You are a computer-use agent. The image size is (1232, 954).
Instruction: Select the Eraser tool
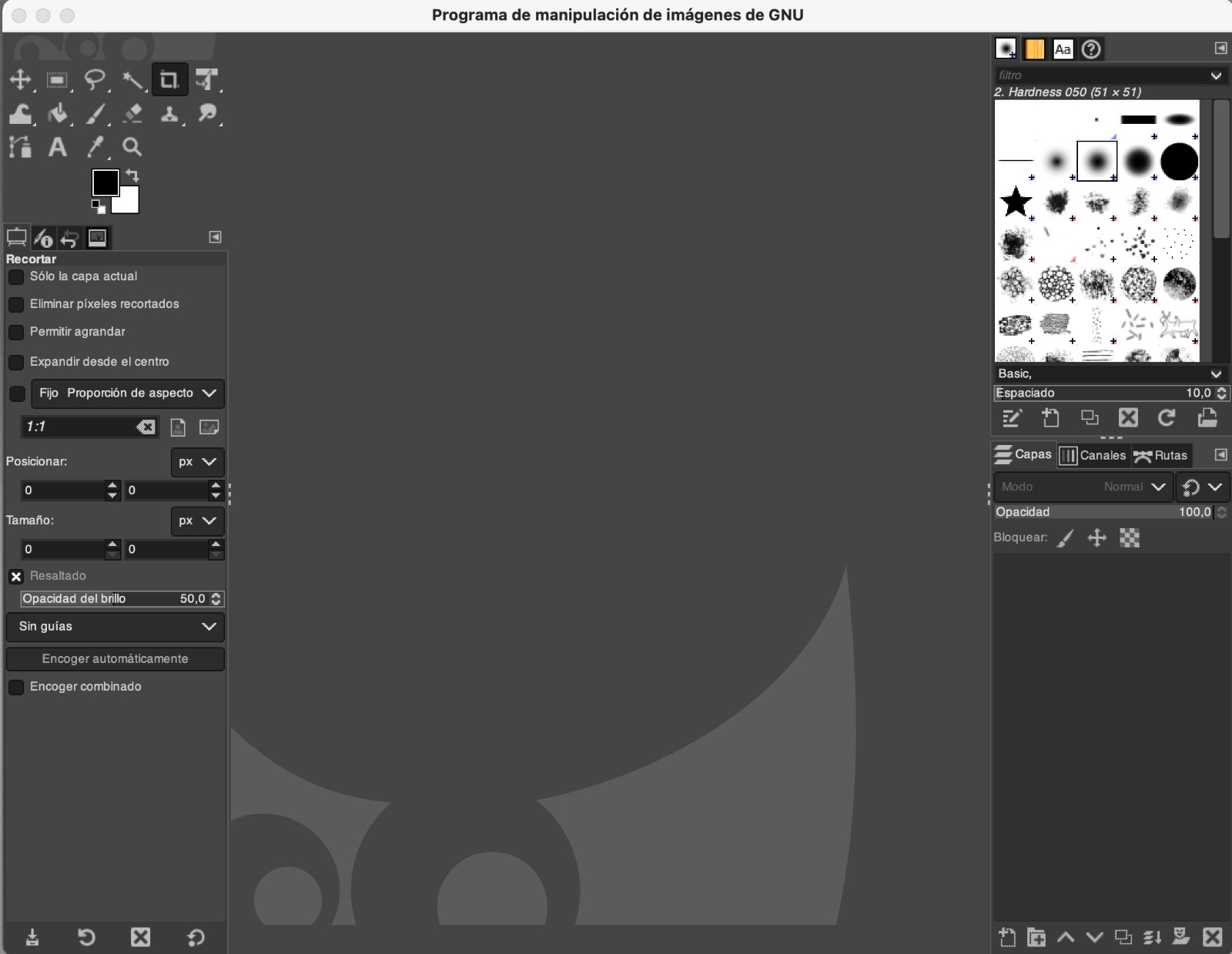pos(132,114)
